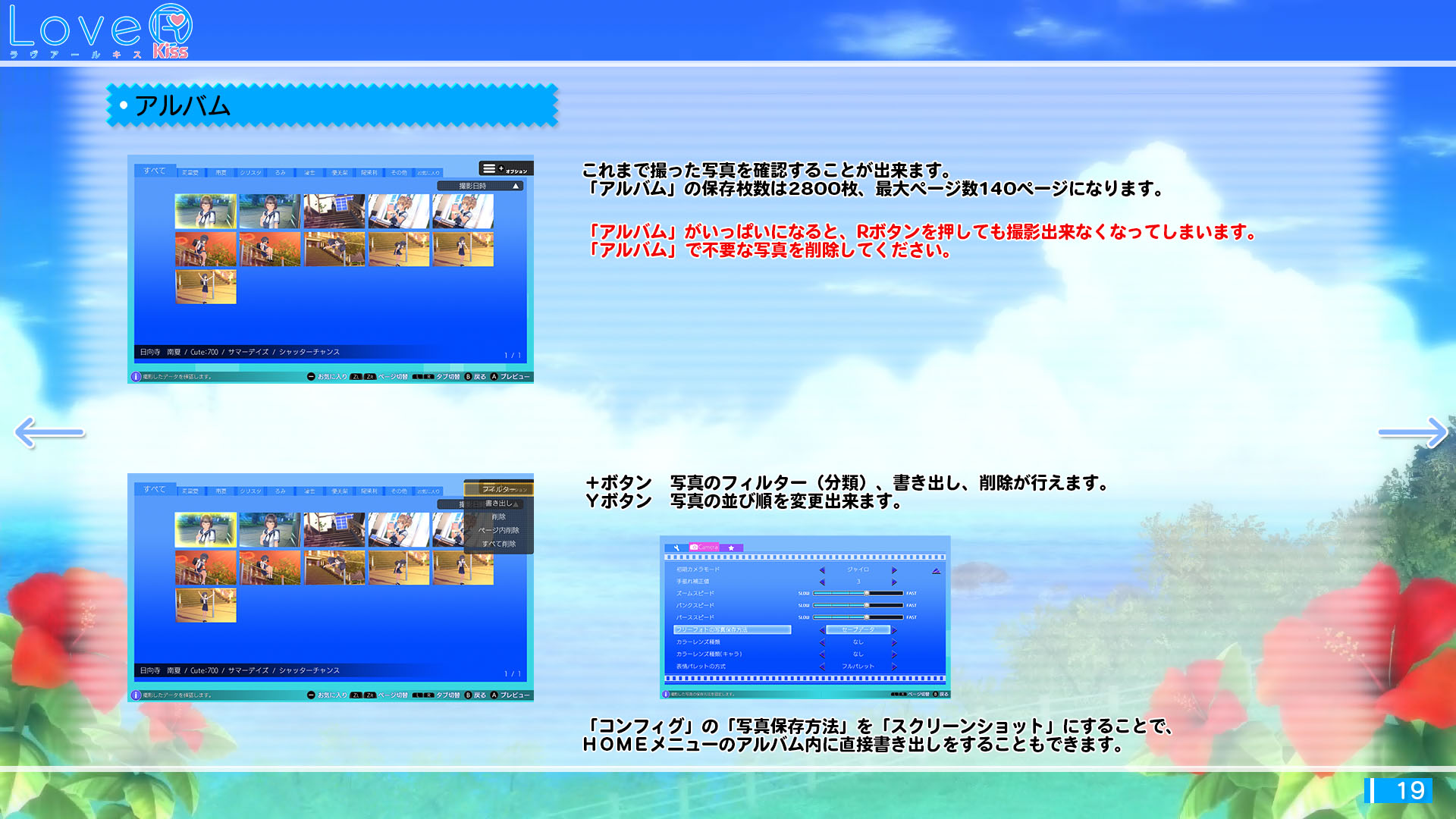Select the その他 tab in upper album screenshot

[x=399, y=173]
